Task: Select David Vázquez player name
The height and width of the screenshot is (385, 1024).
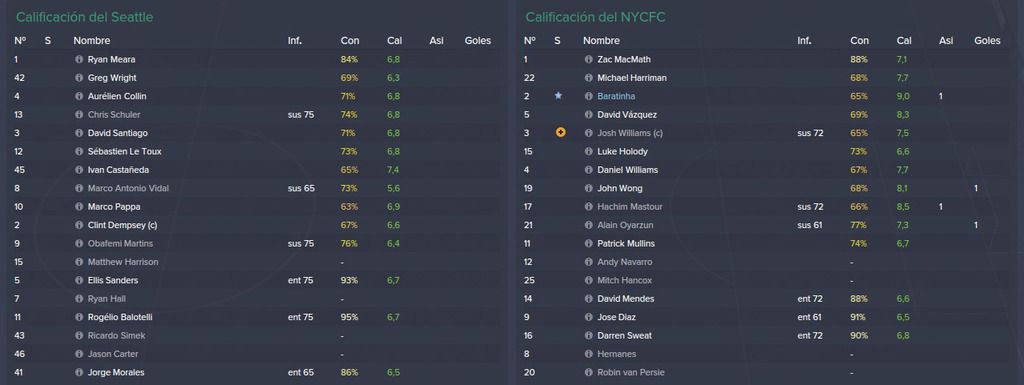Action: pyautogui.click(x=627, y=115)
